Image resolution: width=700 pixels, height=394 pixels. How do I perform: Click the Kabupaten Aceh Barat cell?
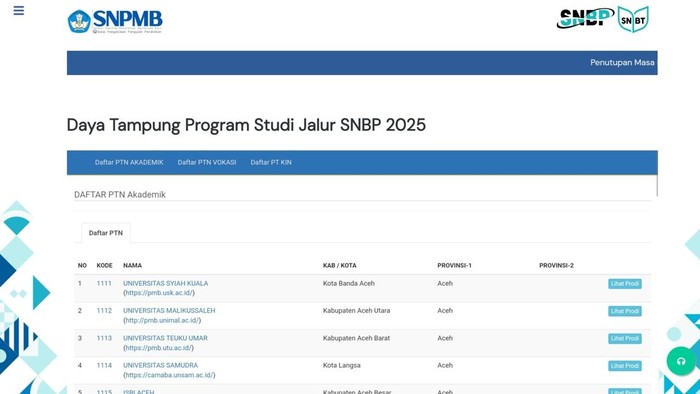point(356,338)
